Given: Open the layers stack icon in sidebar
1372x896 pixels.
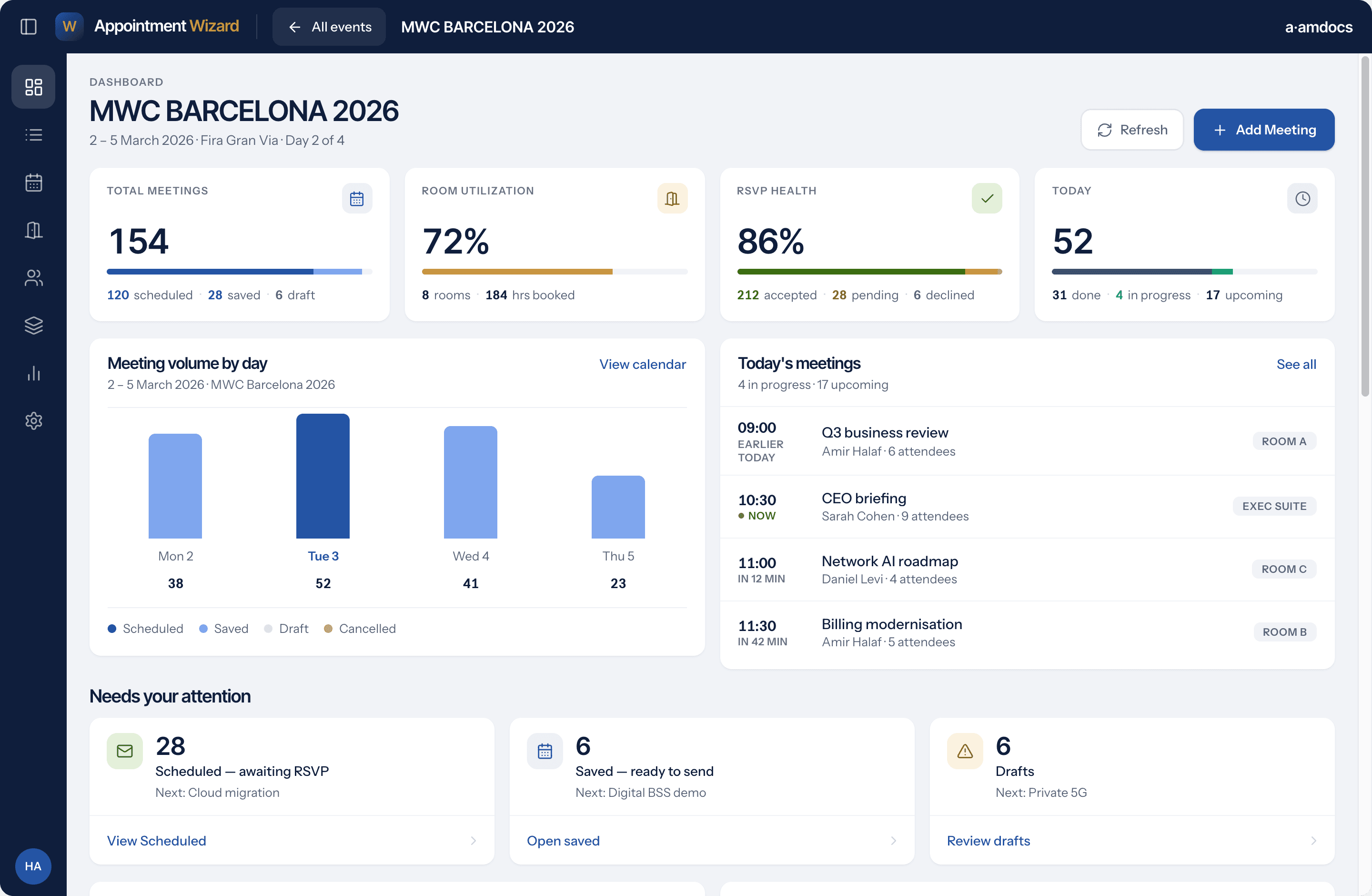Looking at the screenshot, I should click(x=33, y=326).
